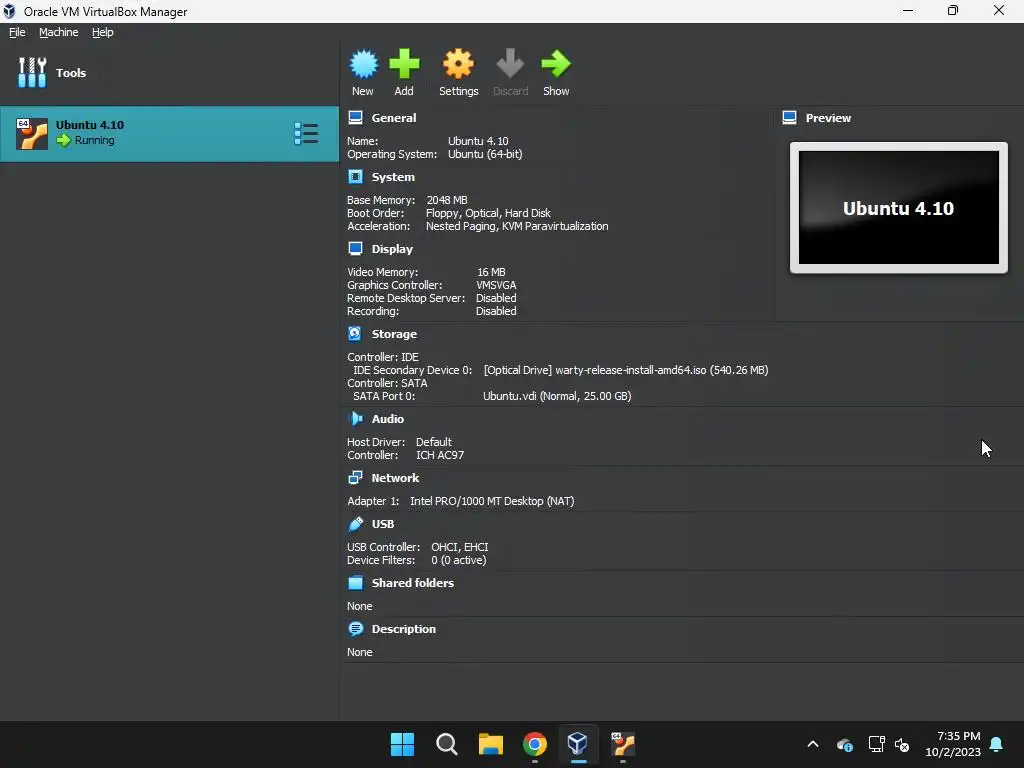Open taskbar Search
Viewport: 1024px width, 768px height.
[447, 744]
